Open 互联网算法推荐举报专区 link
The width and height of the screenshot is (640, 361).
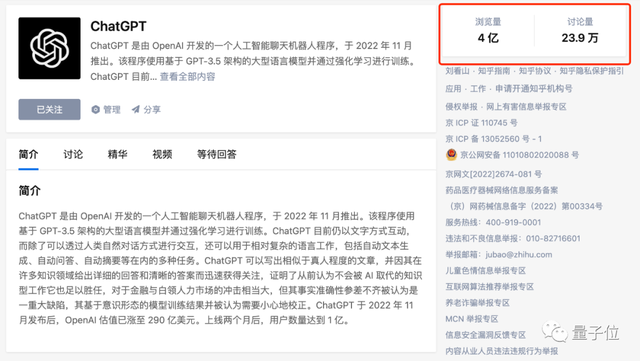click(489, 287)
